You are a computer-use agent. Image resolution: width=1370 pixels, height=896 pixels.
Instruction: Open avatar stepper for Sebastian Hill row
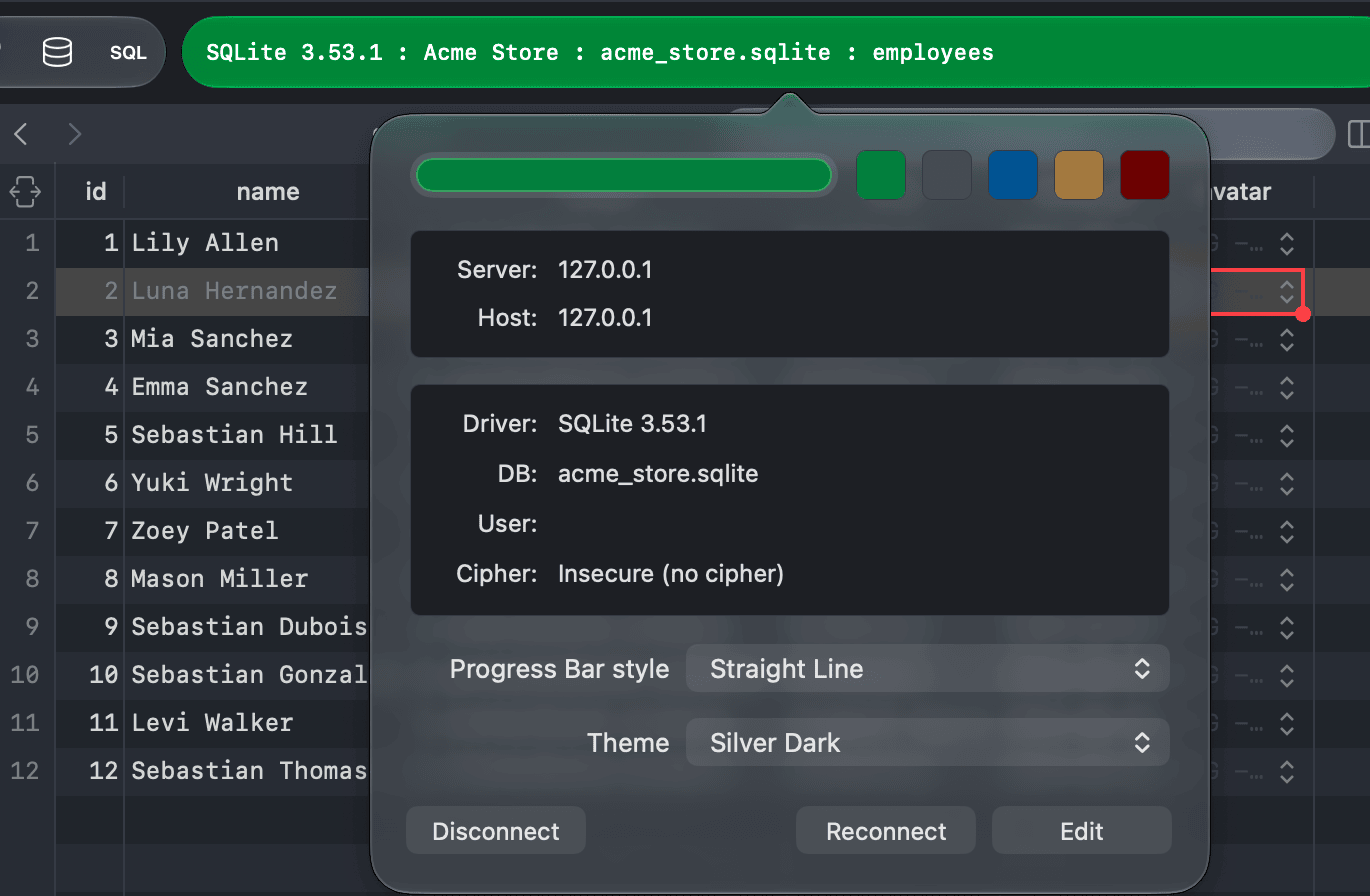[x=1288, y=435]
